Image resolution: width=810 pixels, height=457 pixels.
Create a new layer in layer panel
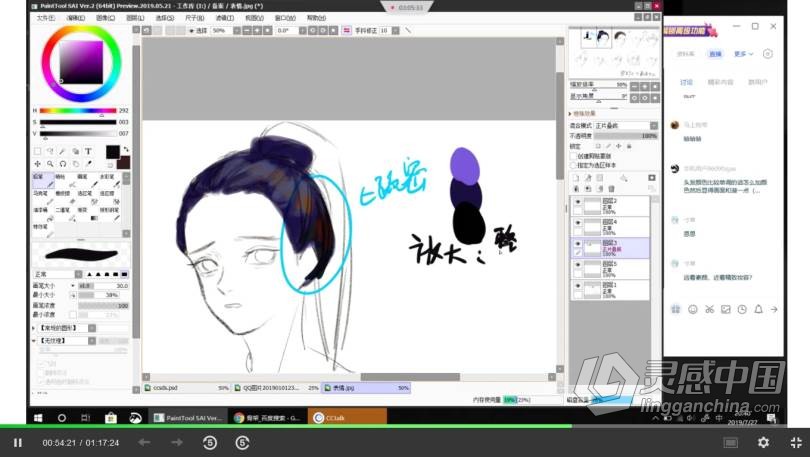577,178
